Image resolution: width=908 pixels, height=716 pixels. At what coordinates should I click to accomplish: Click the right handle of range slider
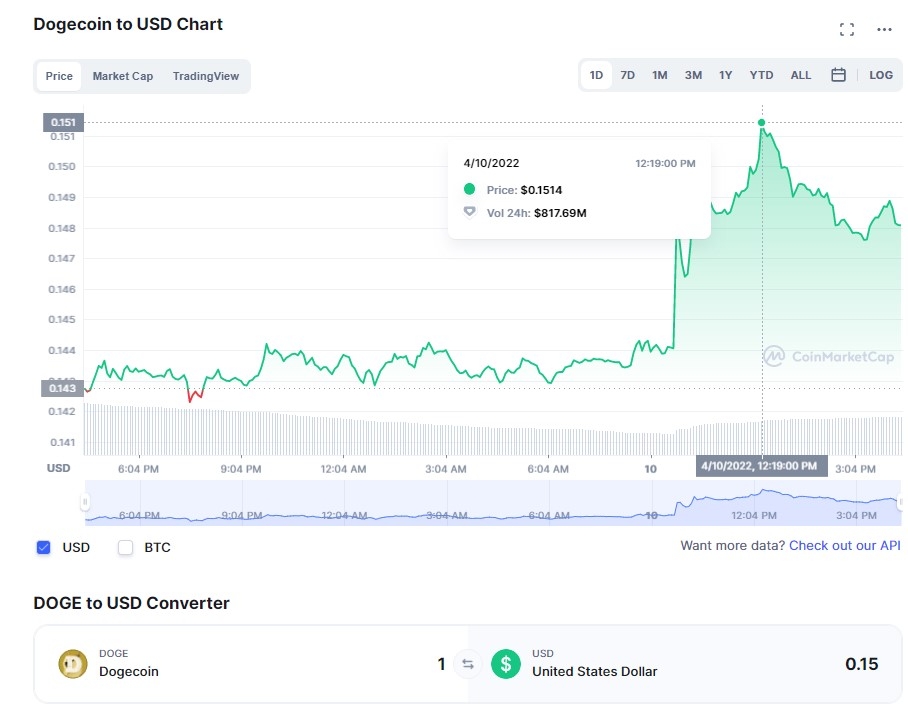[x=900, y=502]
